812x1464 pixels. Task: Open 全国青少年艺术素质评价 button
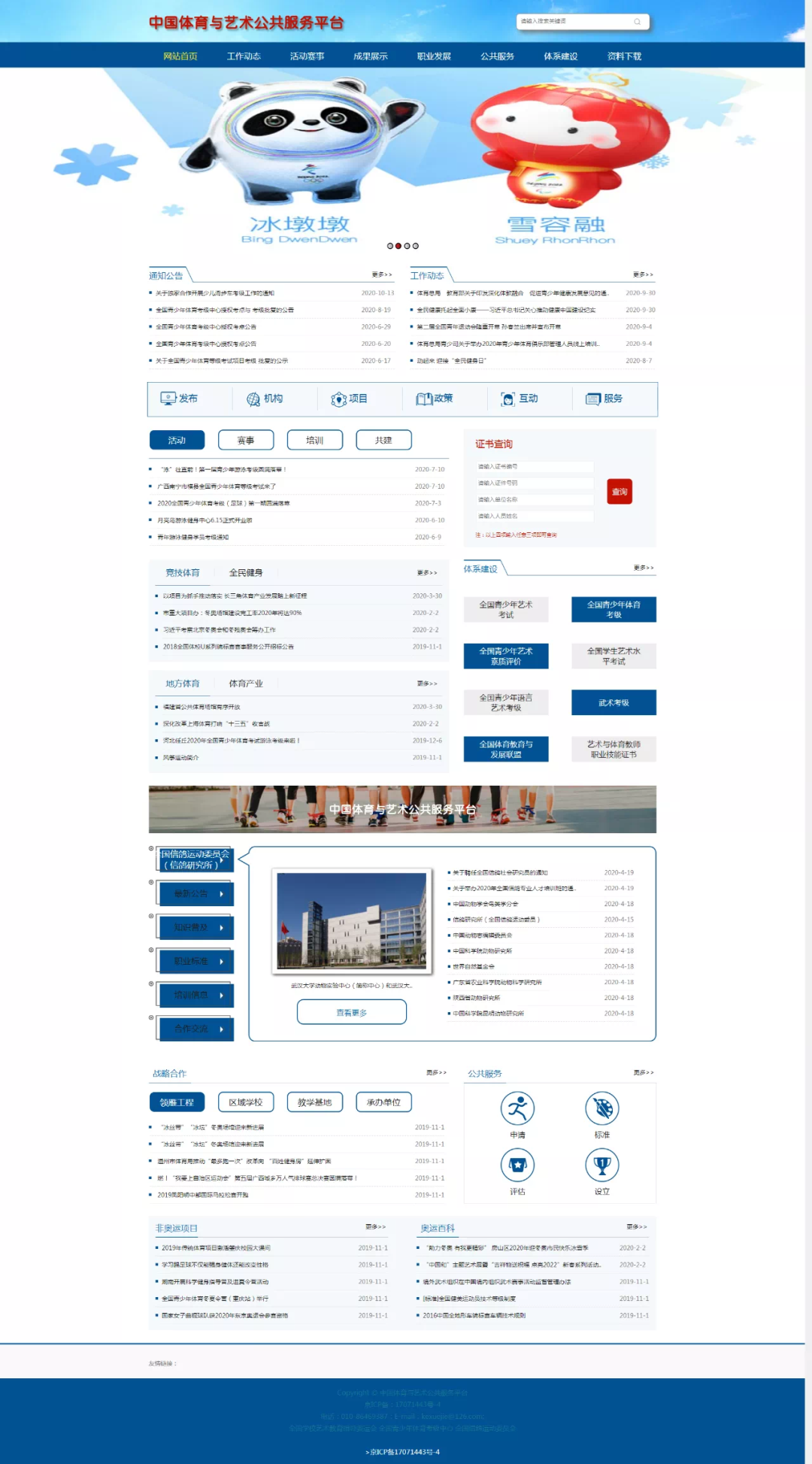click(x=506, y=656)
